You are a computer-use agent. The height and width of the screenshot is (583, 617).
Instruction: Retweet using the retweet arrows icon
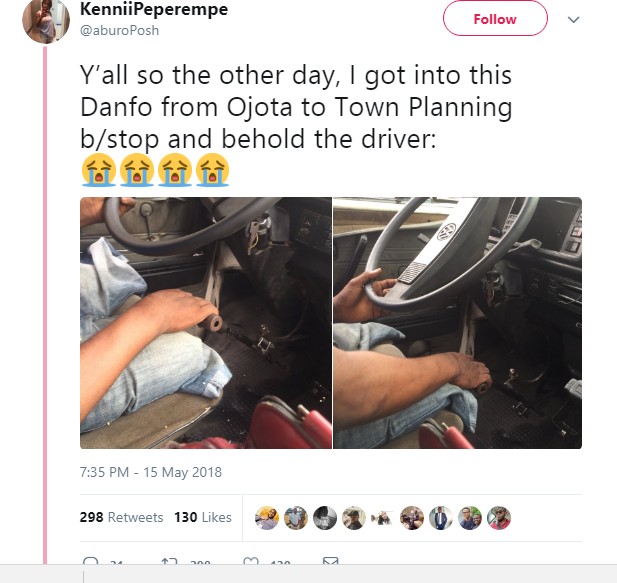170,566
